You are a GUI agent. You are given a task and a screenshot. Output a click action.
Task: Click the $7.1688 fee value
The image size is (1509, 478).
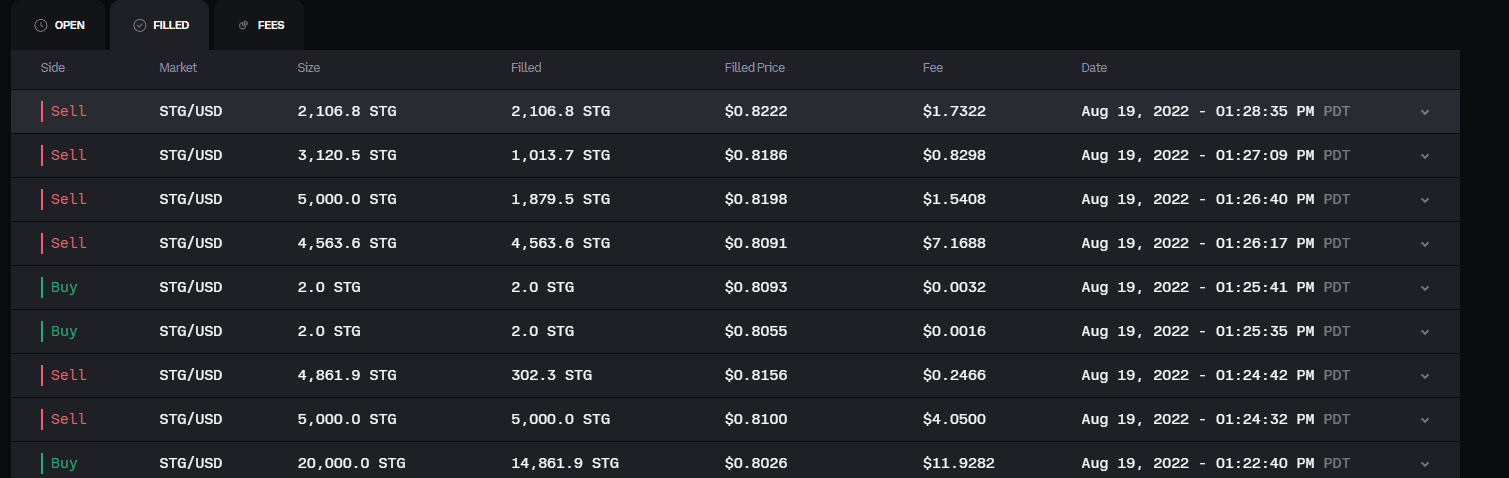pos(954,243)
